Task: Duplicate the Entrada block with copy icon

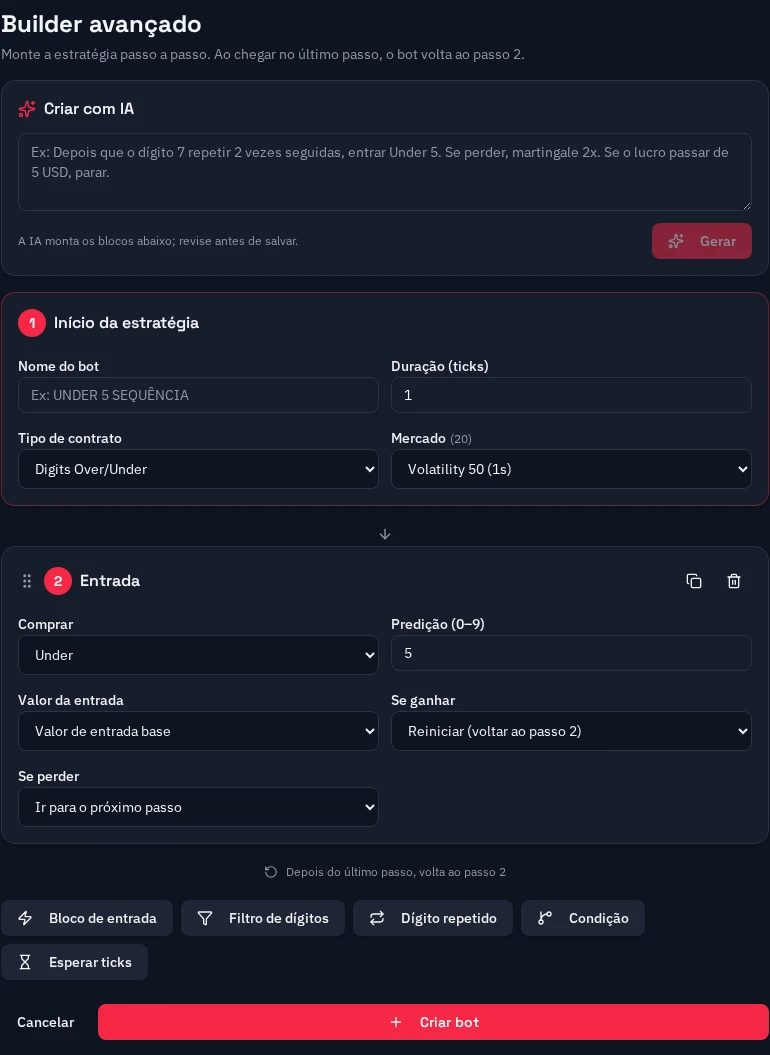Action: point(694,581)
